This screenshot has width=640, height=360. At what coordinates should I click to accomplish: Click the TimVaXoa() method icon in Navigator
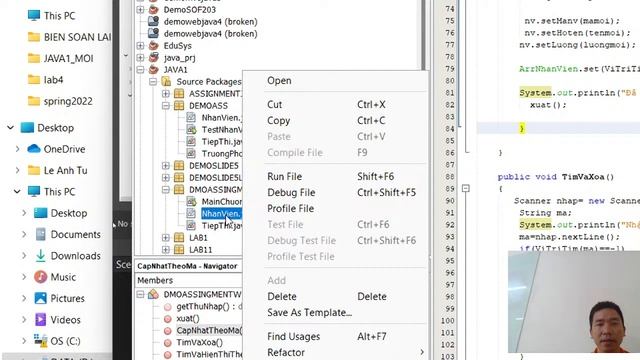coord(168,342)
